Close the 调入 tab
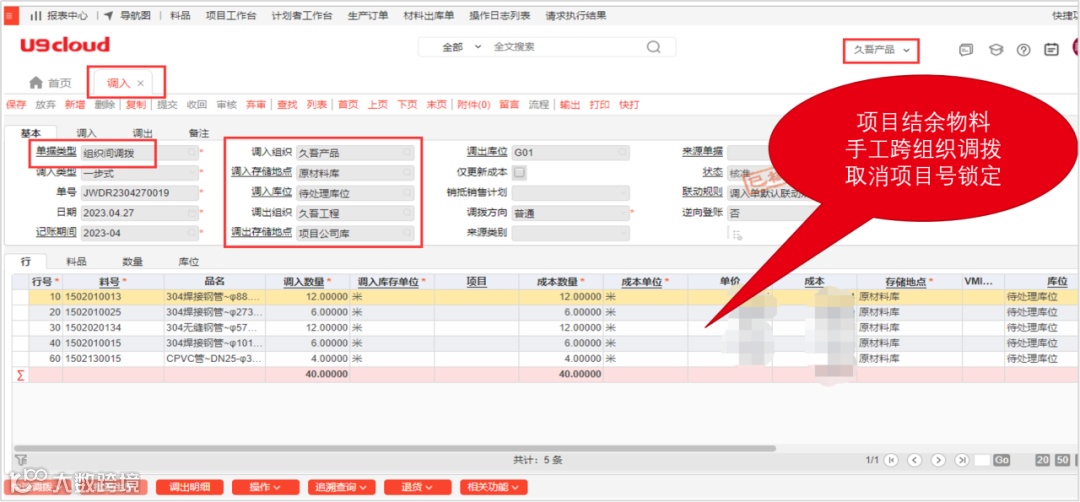The width and height of the screenshot is (1080, 502). click(141, 83)
